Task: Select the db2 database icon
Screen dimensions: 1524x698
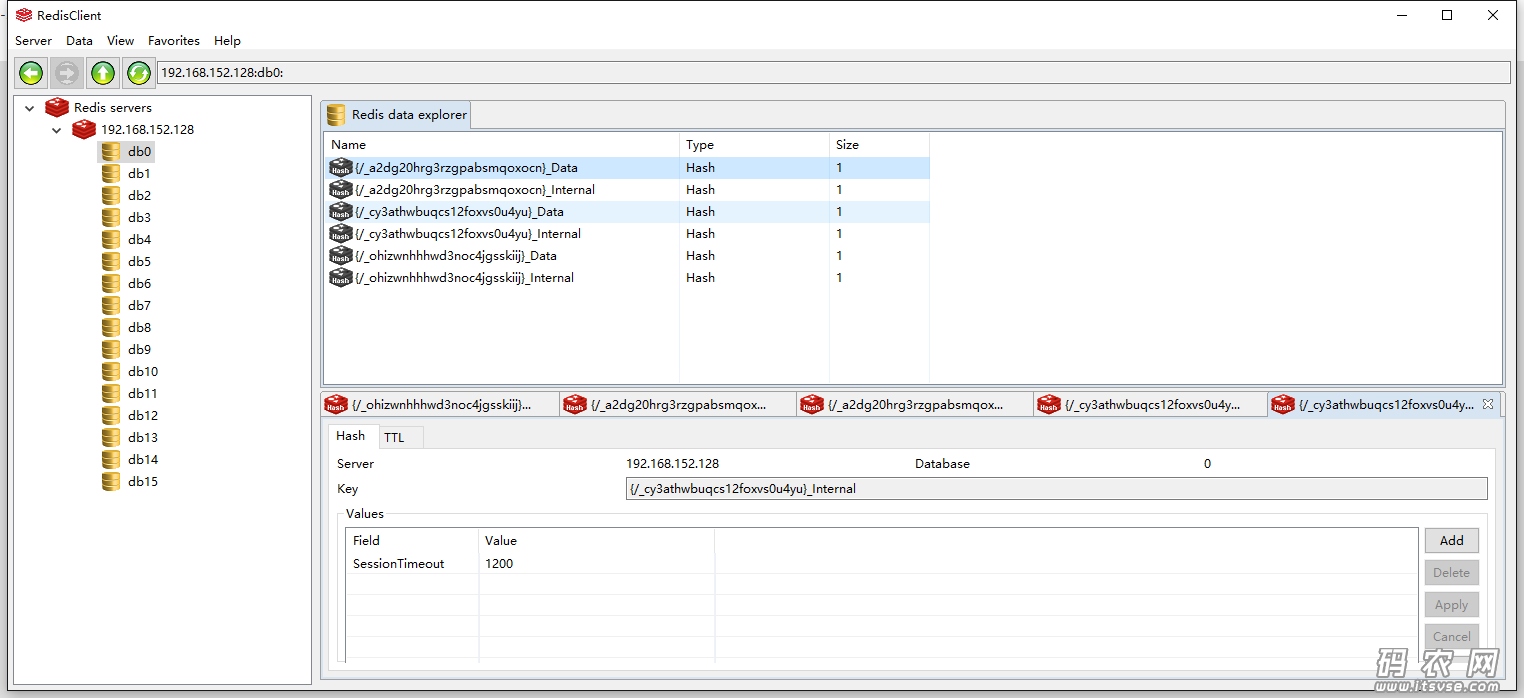Action: (x=111, y=196)
